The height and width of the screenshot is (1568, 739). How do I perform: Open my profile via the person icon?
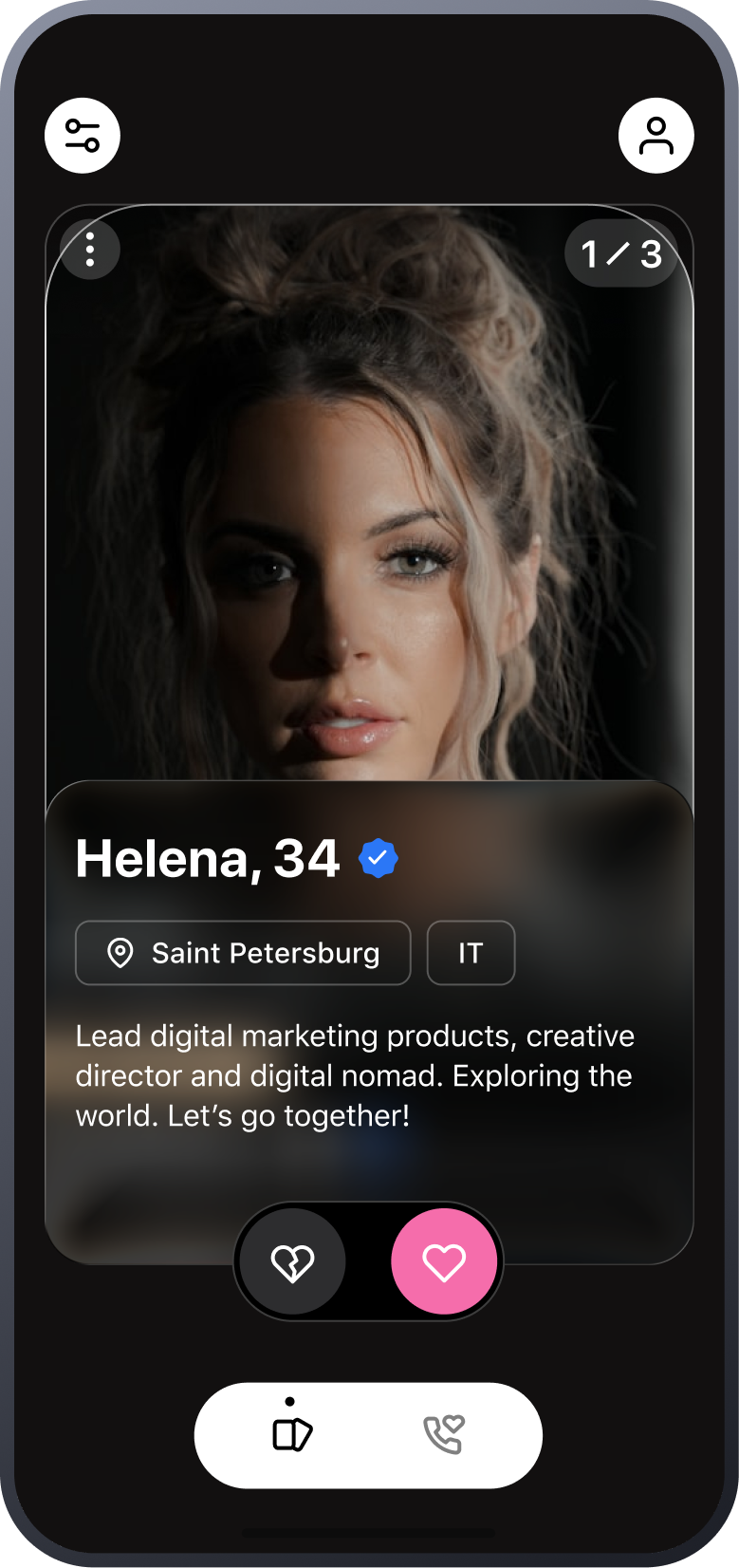pyautogui.click(x=656, y=136)
